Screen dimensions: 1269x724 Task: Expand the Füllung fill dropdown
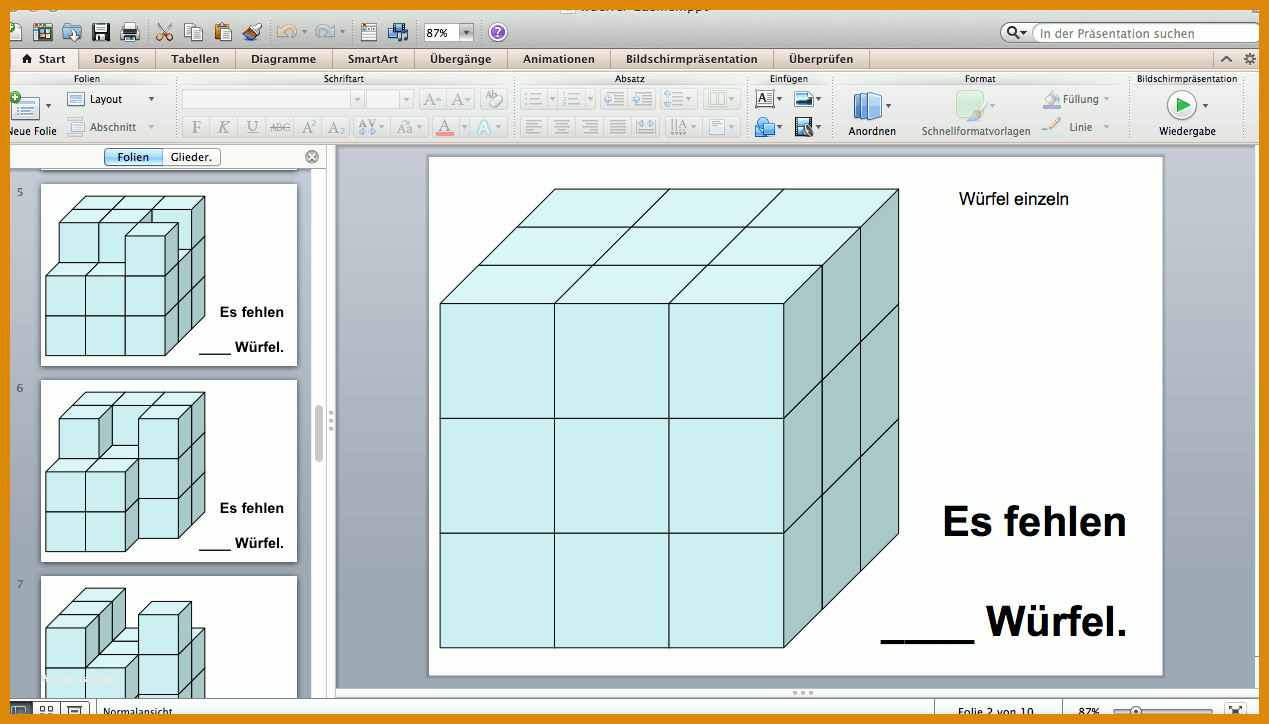point(1107,99)
